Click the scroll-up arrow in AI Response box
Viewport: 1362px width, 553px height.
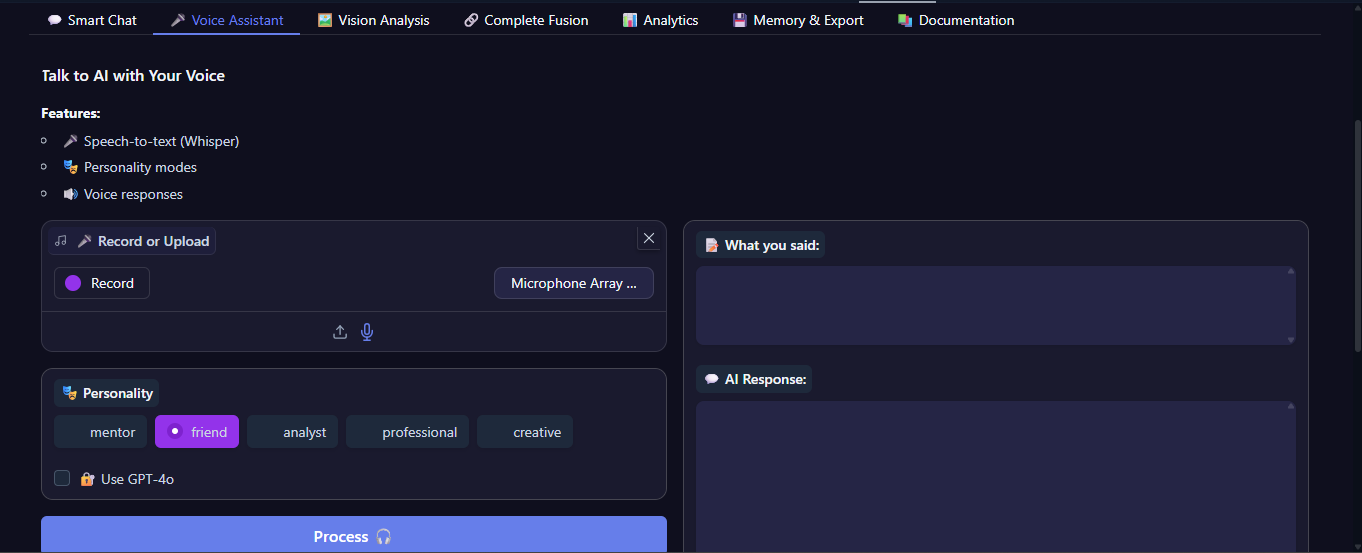pyautogui.click(x=1291, y=406)
